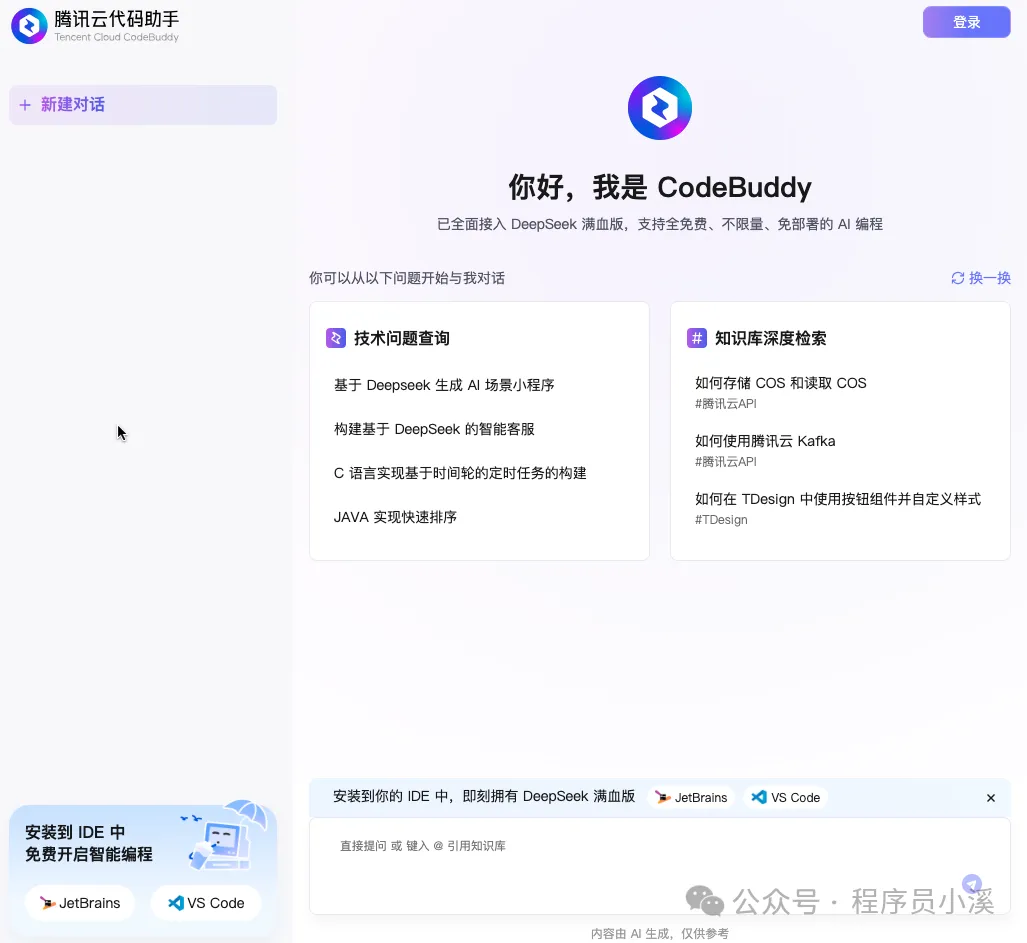Click the 登录 login button
The width and height of the screenshot is (1027, 943).
966,21
